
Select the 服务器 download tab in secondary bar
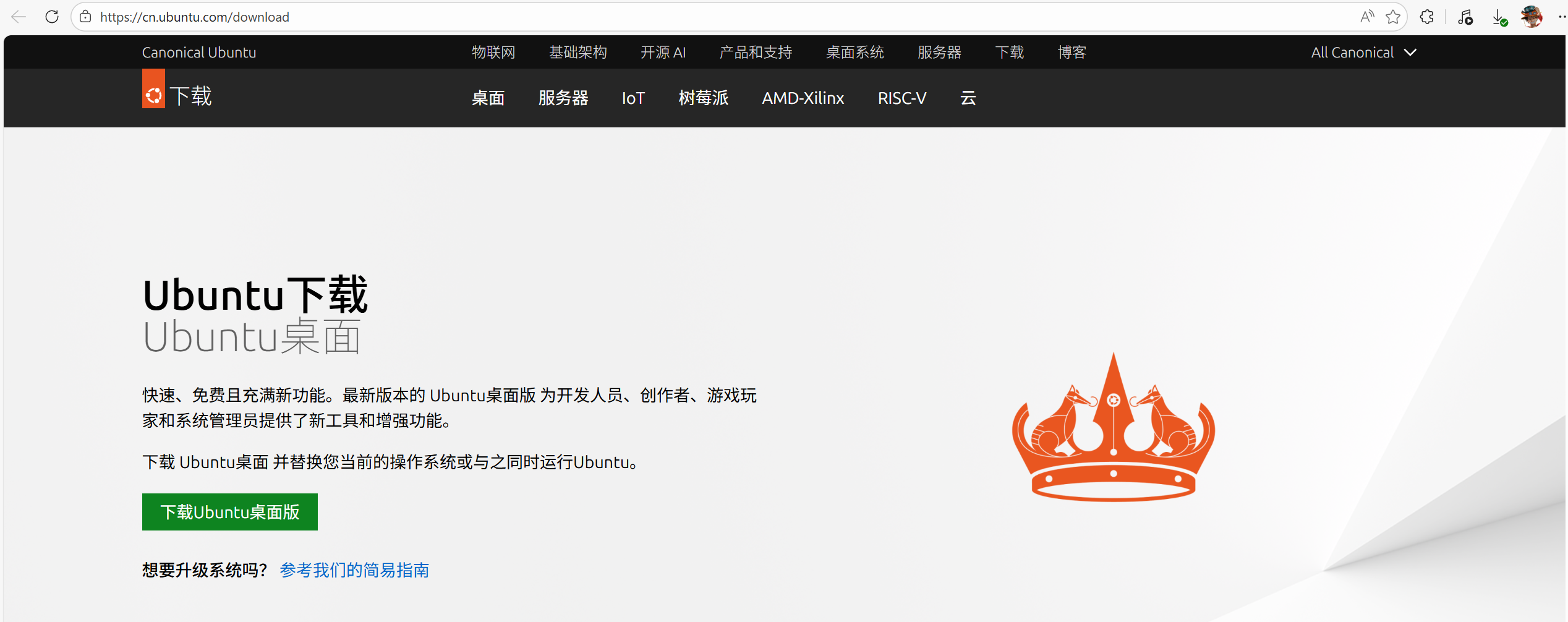[x=563, y=98]
